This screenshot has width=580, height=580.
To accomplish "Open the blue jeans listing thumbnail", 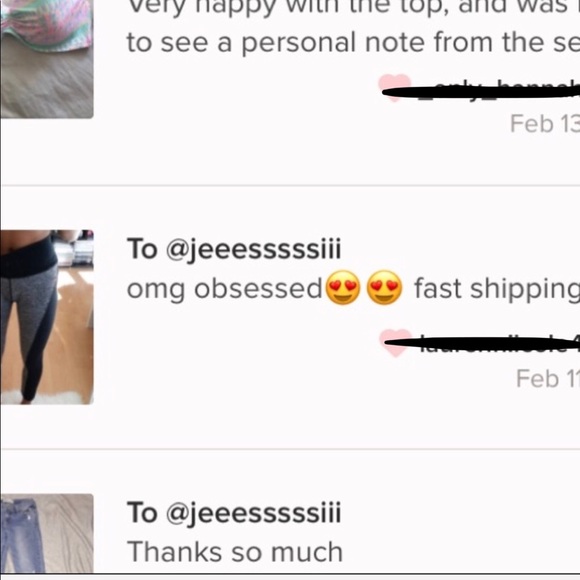I will 47,533.
